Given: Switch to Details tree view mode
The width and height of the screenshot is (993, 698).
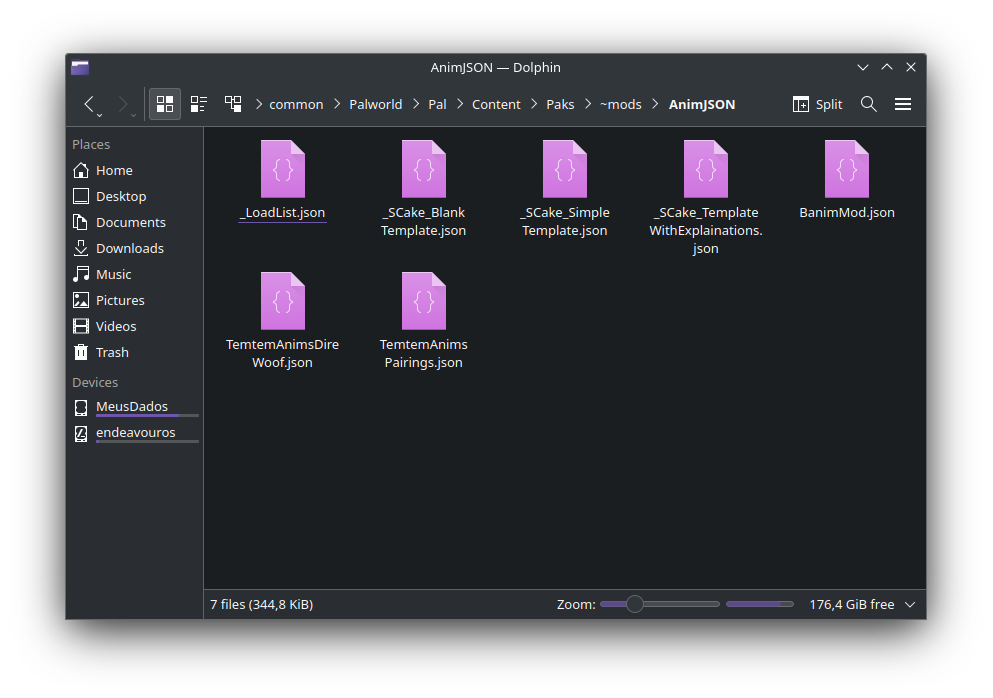Looking at the screenshot, I should click(x=233, y=104).
